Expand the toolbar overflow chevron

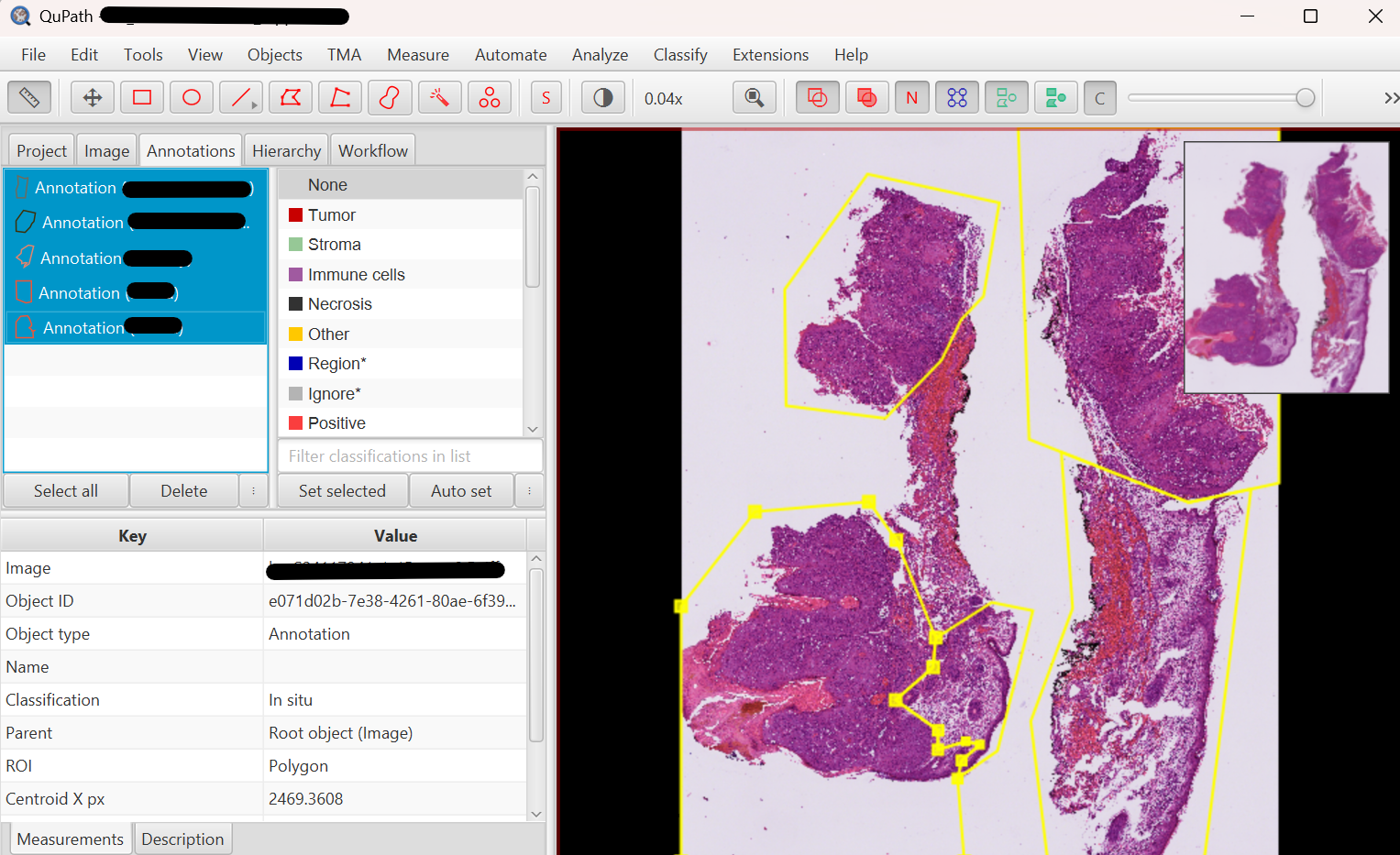[x=1391, y=98]
